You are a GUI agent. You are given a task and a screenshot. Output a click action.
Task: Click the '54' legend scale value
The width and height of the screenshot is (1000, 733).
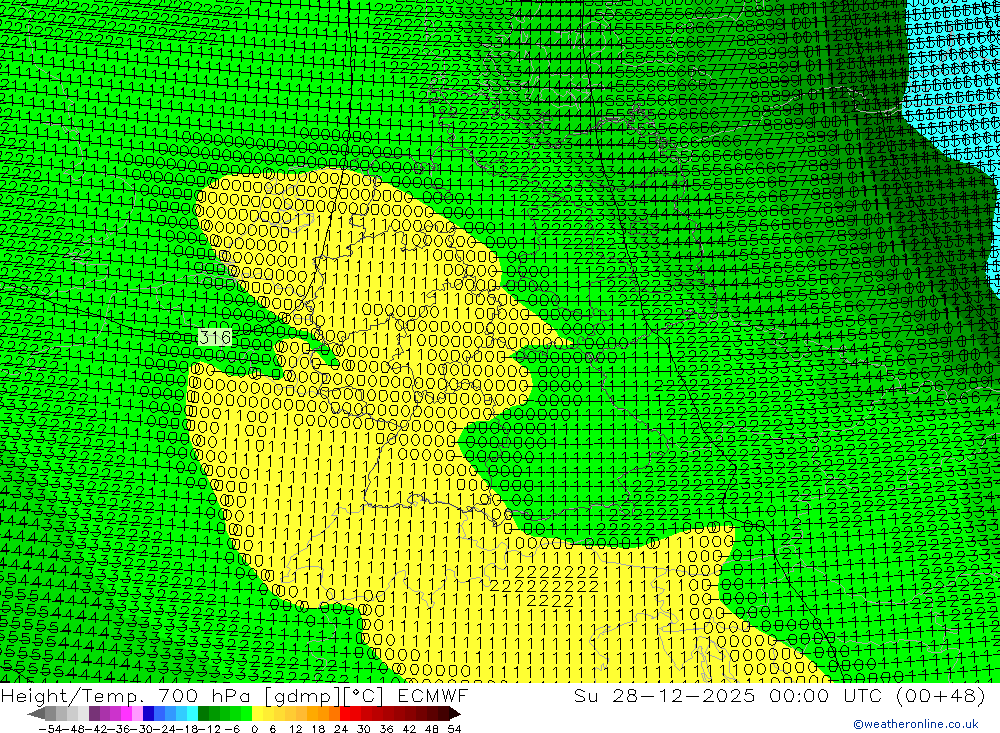click(454, 729)
